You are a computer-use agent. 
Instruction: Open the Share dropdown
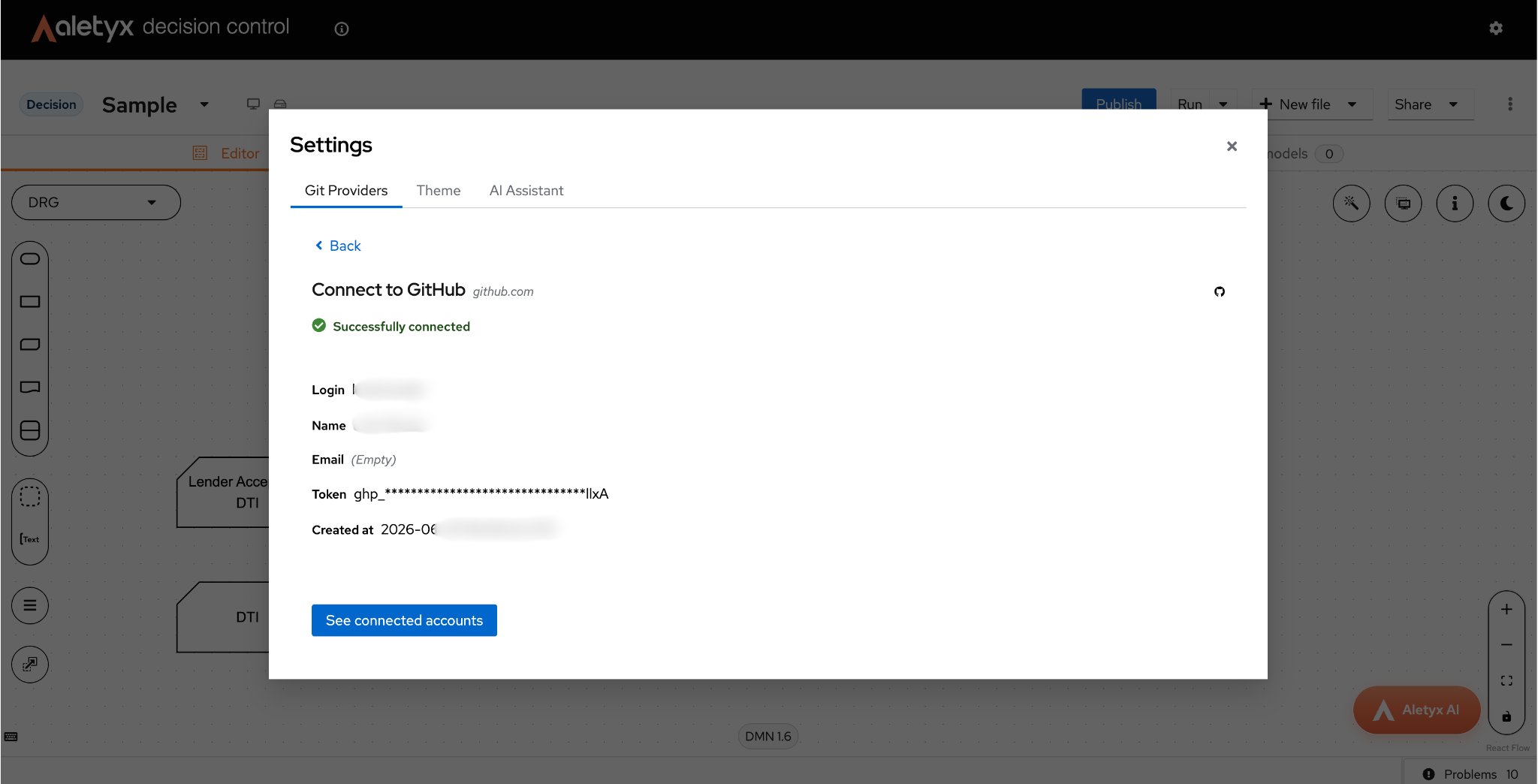(1431, 104)
